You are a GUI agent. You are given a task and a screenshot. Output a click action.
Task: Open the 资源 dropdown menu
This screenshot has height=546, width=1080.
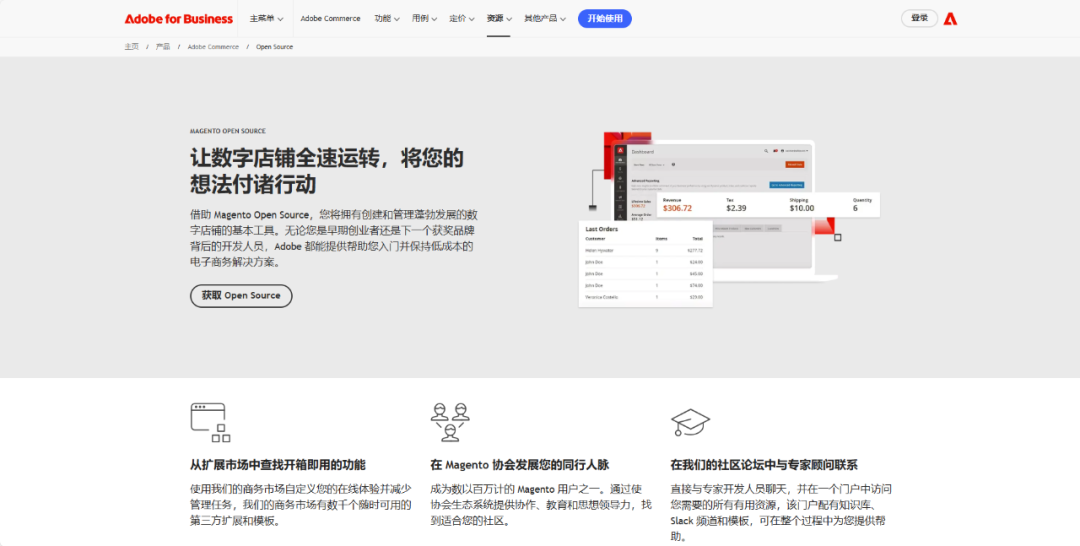click(x=499, y=19)
